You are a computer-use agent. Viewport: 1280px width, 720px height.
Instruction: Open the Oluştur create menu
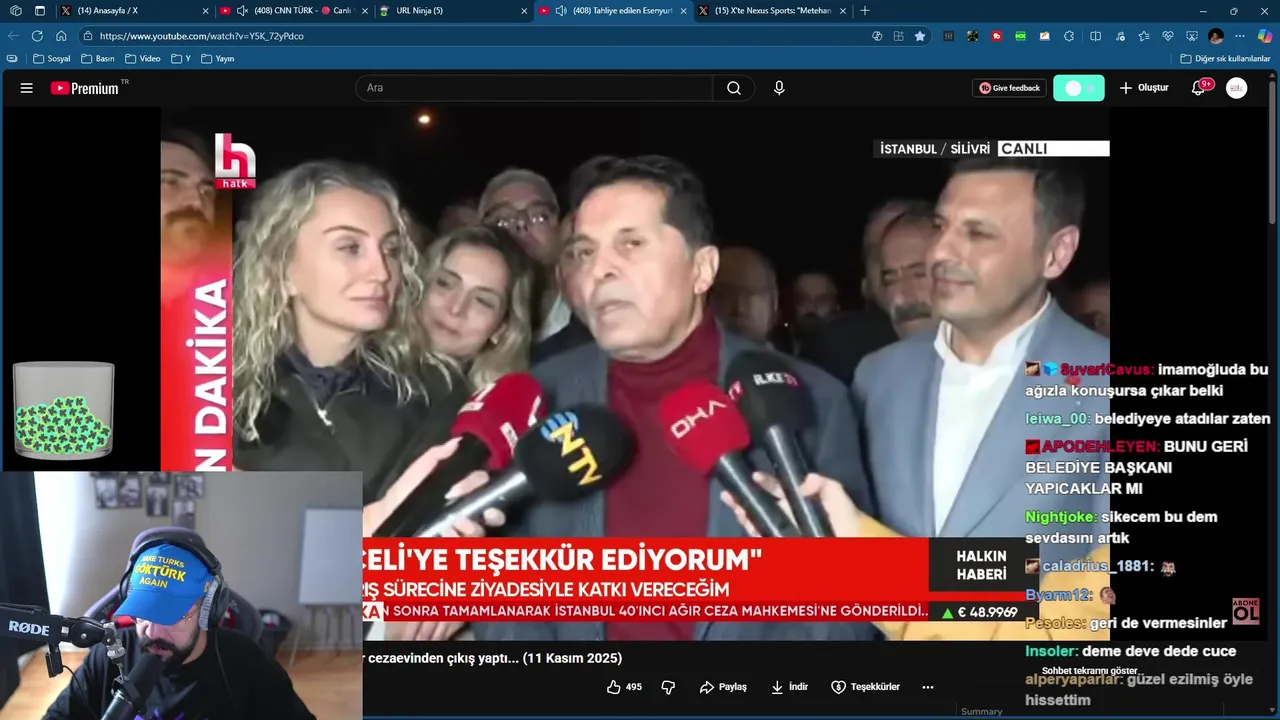click(1143, 88)
